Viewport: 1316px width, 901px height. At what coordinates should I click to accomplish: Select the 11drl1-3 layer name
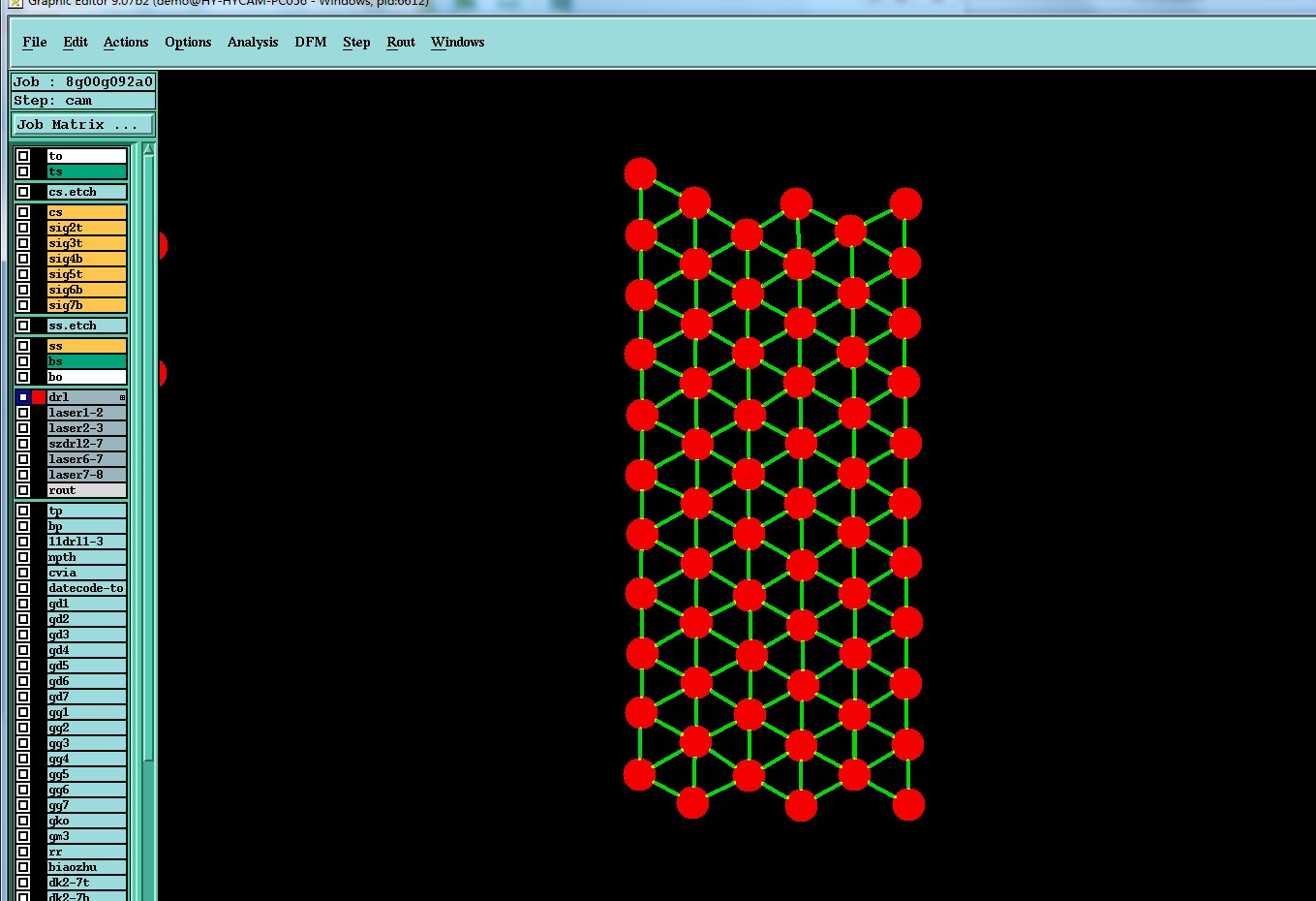87,542
